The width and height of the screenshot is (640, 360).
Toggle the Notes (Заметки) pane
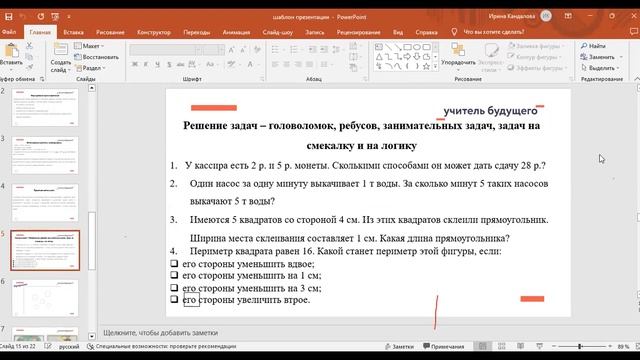(x=399, y=347)
